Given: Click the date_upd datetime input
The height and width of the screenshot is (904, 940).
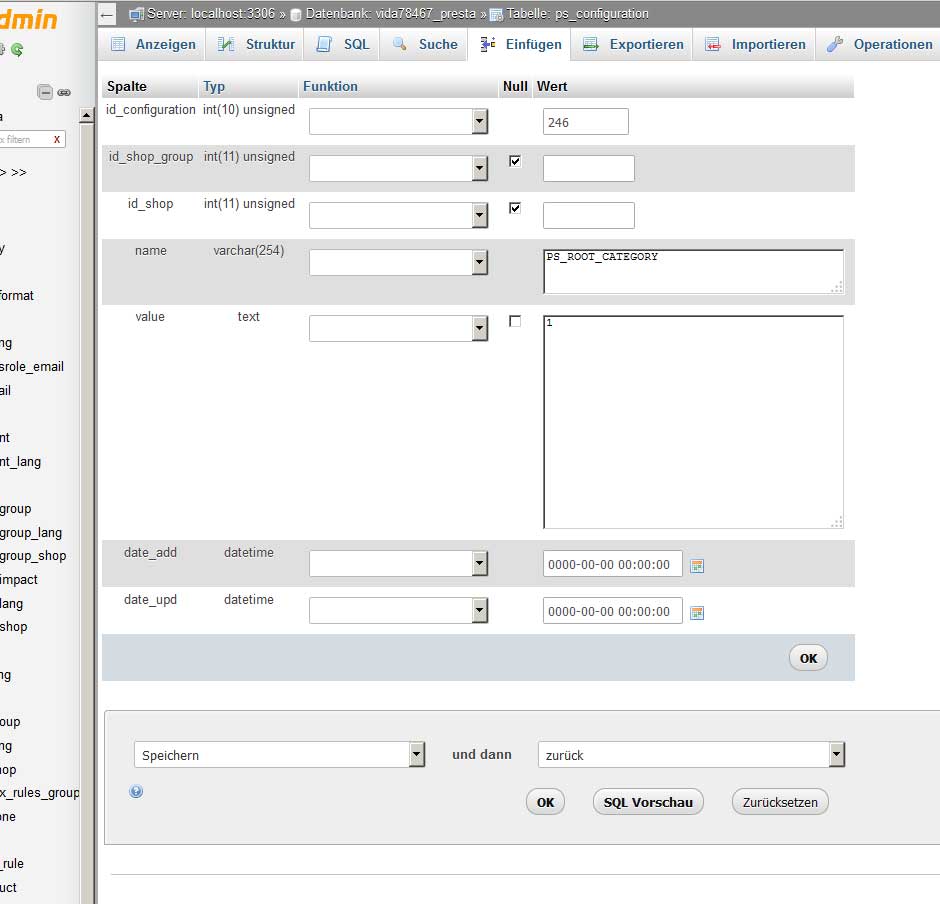Looking at the screenshot, I should coord(613,611).
